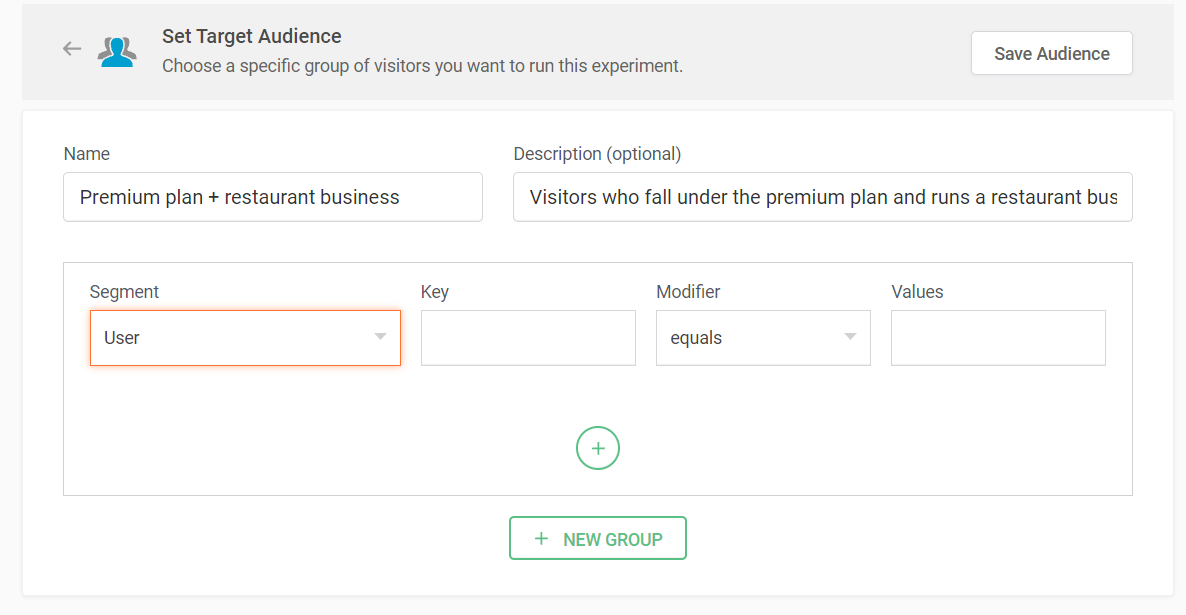Focus the Name input field
Image resolution: width=1186 pixels, height=615 pixels.
pyautogui.click(x=272, y=197)
